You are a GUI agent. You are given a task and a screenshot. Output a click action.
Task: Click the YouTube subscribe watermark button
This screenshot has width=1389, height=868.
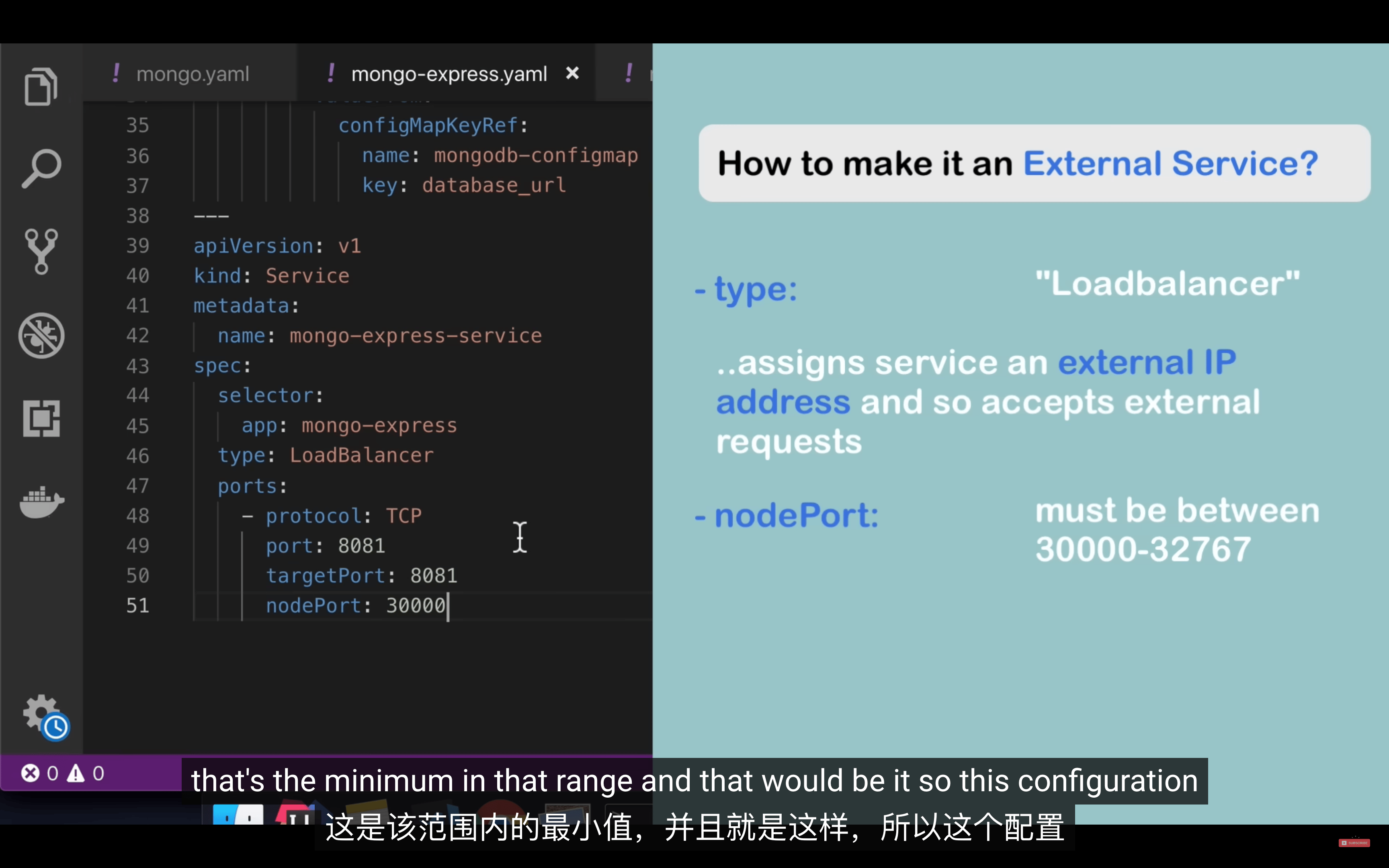tap(1354, 843)
